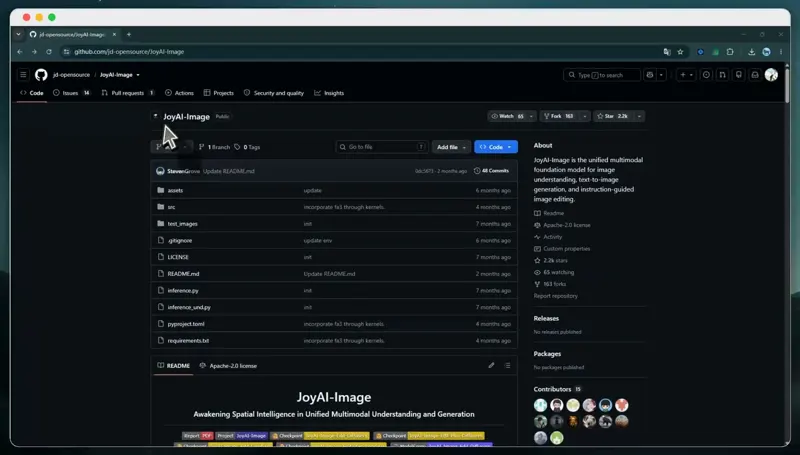
Task: Expand the create new plus dropdown
Action: 686,75
